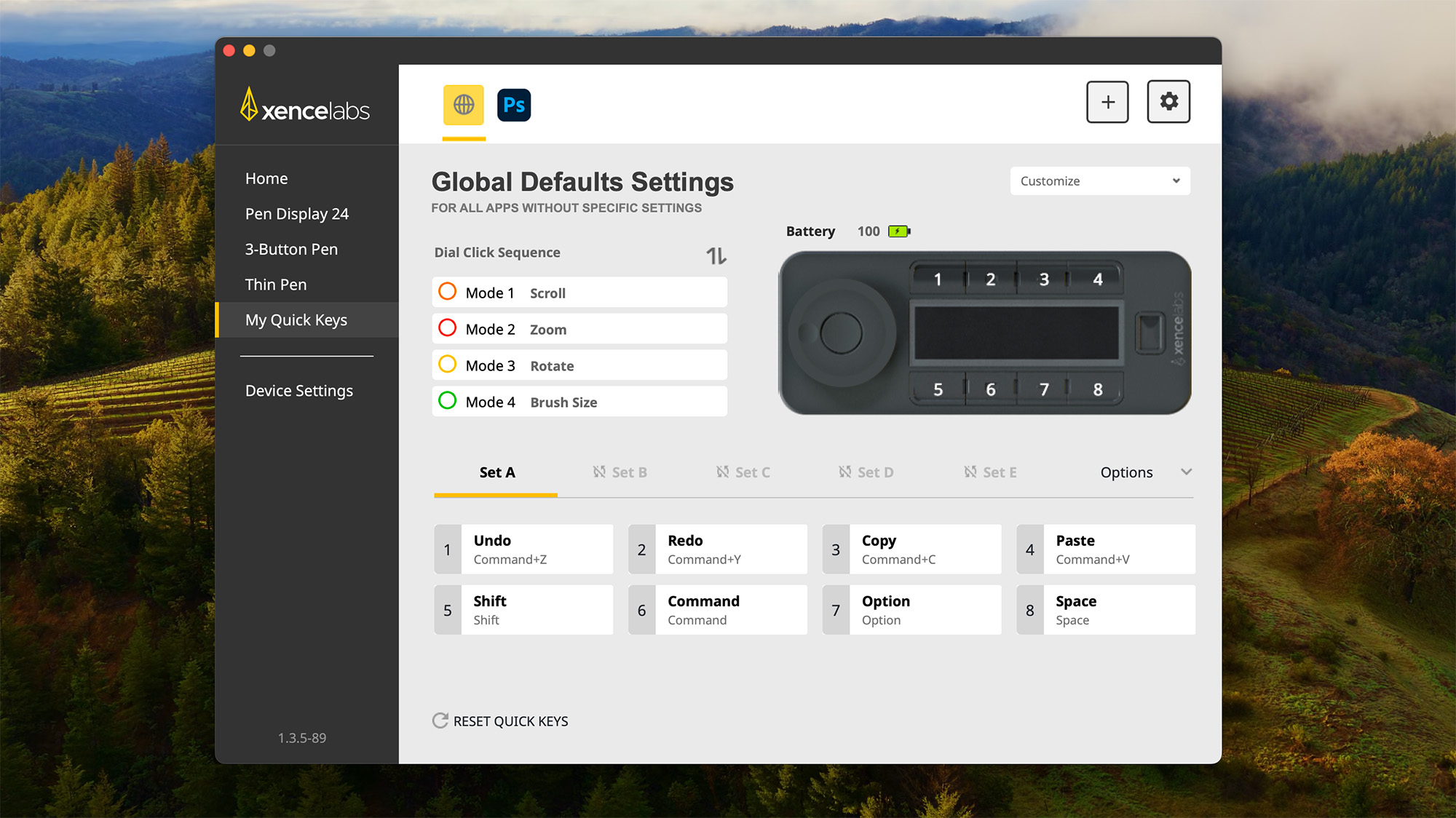Click key 3 on the device image
This screenshot has width=1456, height=818.
(1044, 279)
